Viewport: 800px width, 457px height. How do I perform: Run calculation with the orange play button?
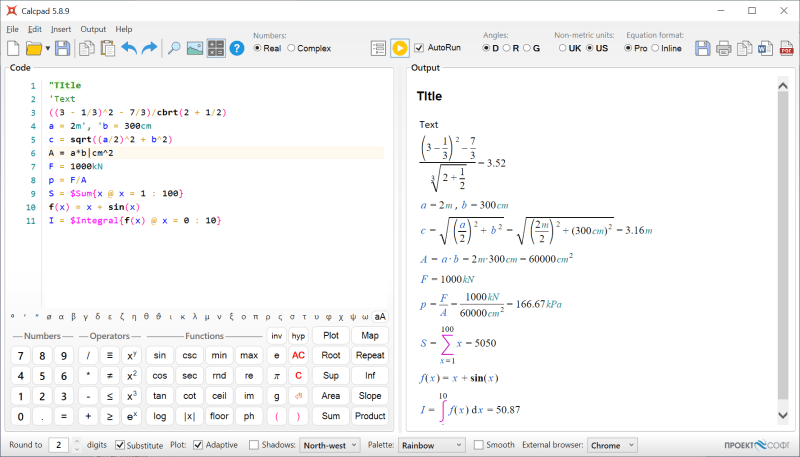[x=400, y=48]
